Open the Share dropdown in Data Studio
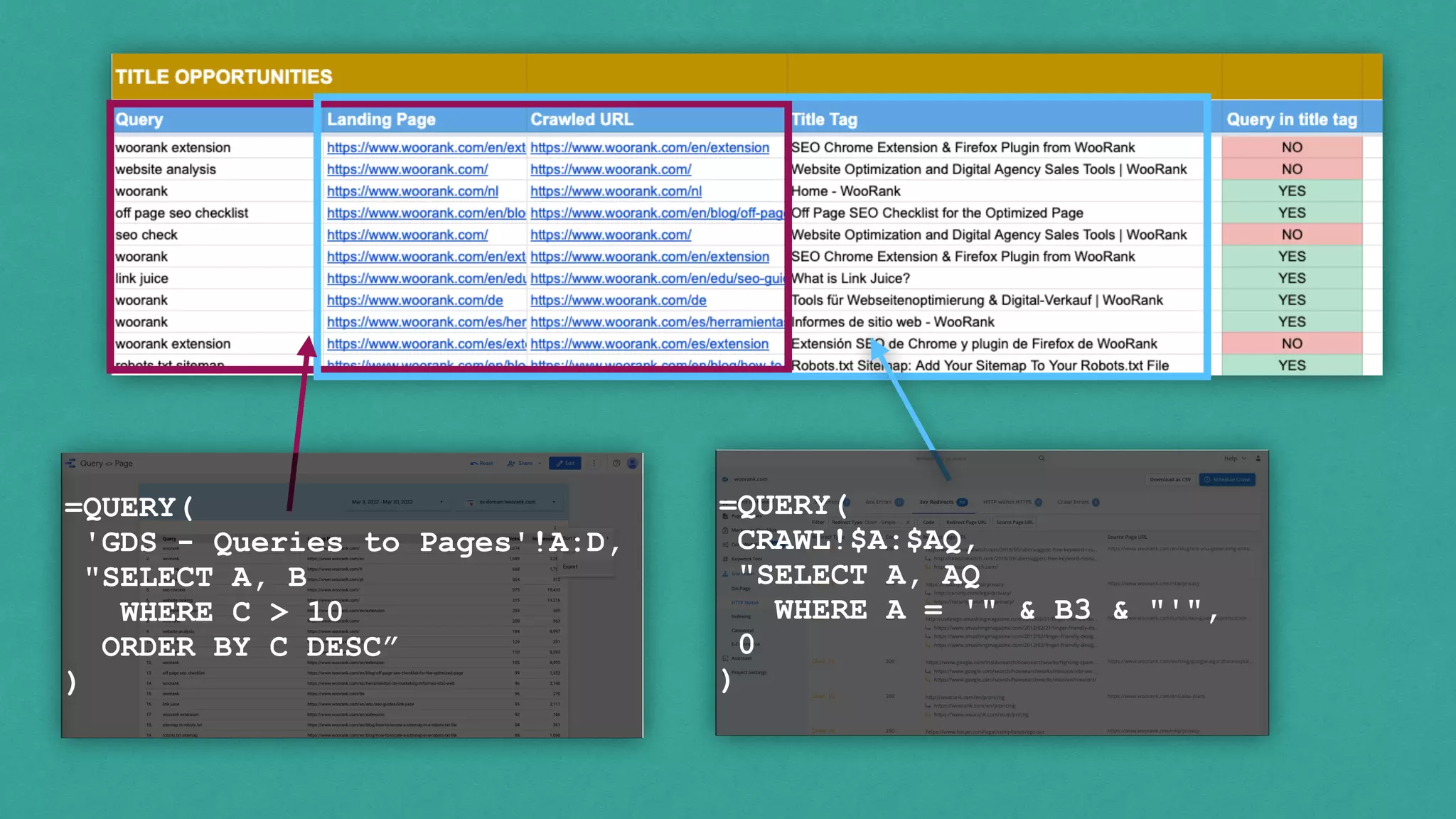 point(524,463)
